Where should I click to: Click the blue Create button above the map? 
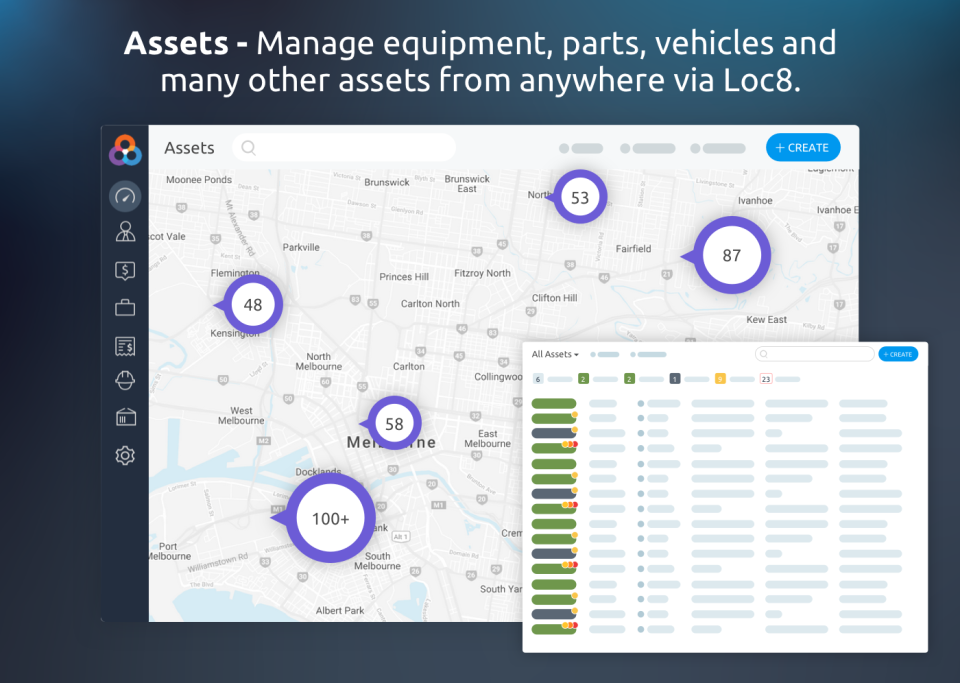click(x=803, y=147)
